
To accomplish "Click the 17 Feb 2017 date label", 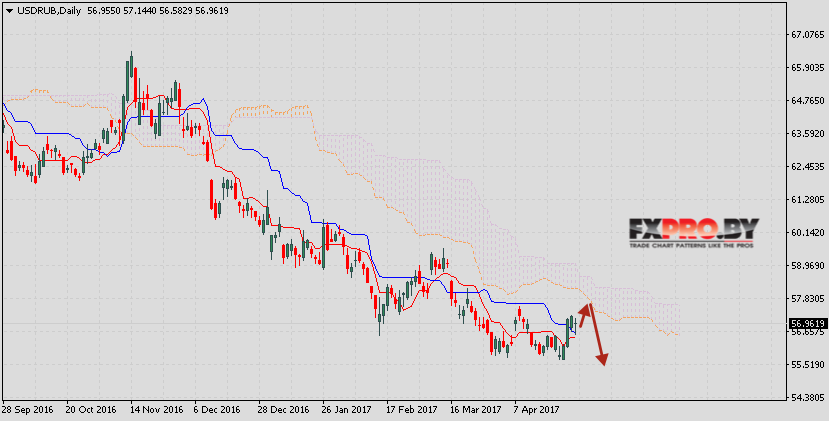I will 411,410.
